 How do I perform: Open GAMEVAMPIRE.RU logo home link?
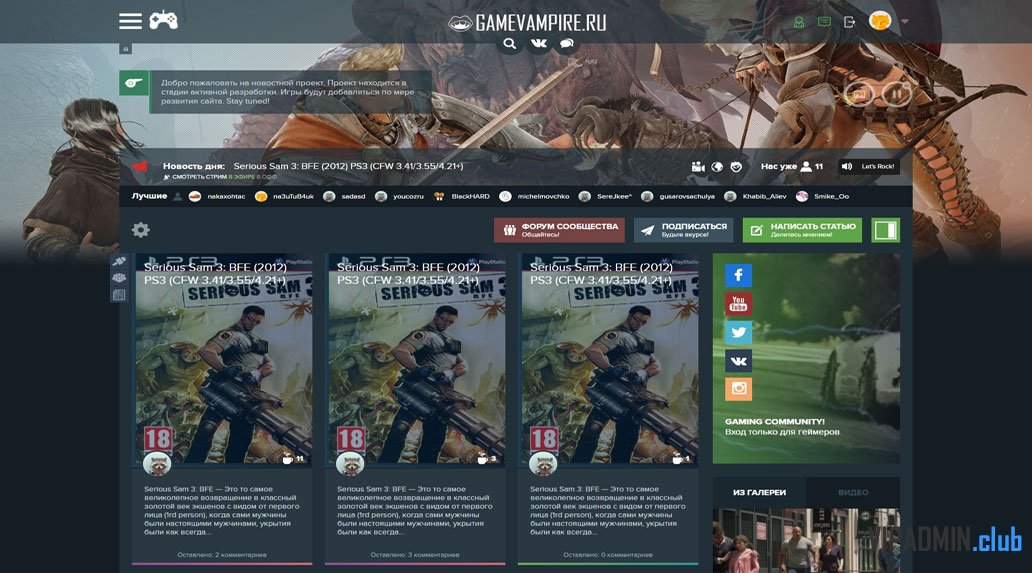[527, 23]
